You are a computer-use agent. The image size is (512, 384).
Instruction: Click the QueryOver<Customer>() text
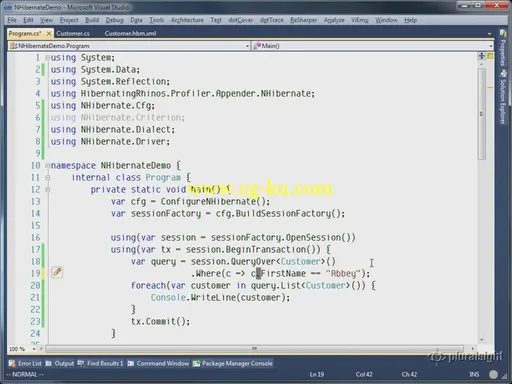pyautogui.click(x=283, y=262)
